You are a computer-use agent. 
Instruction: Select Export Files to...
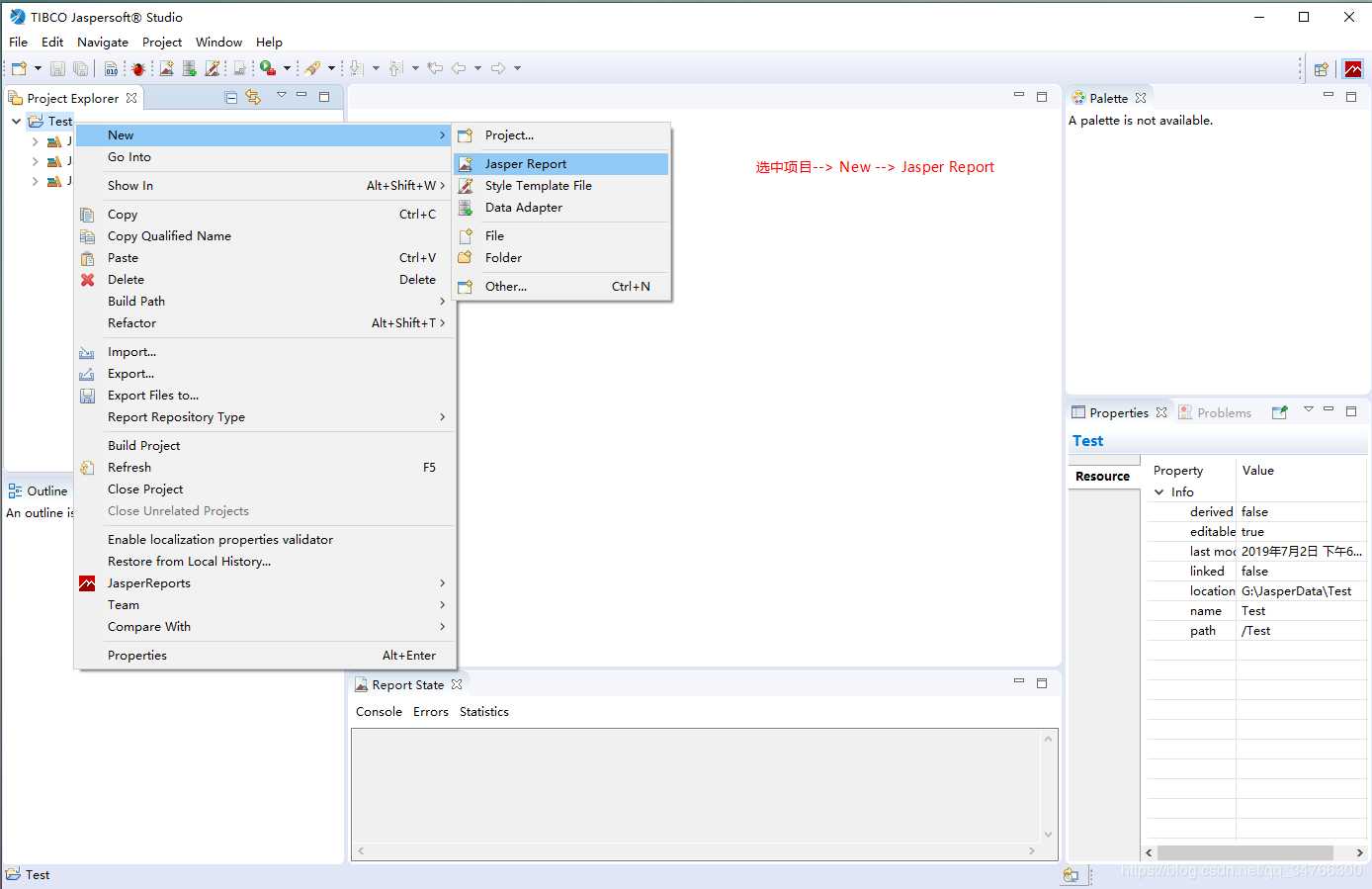(265, 395)
